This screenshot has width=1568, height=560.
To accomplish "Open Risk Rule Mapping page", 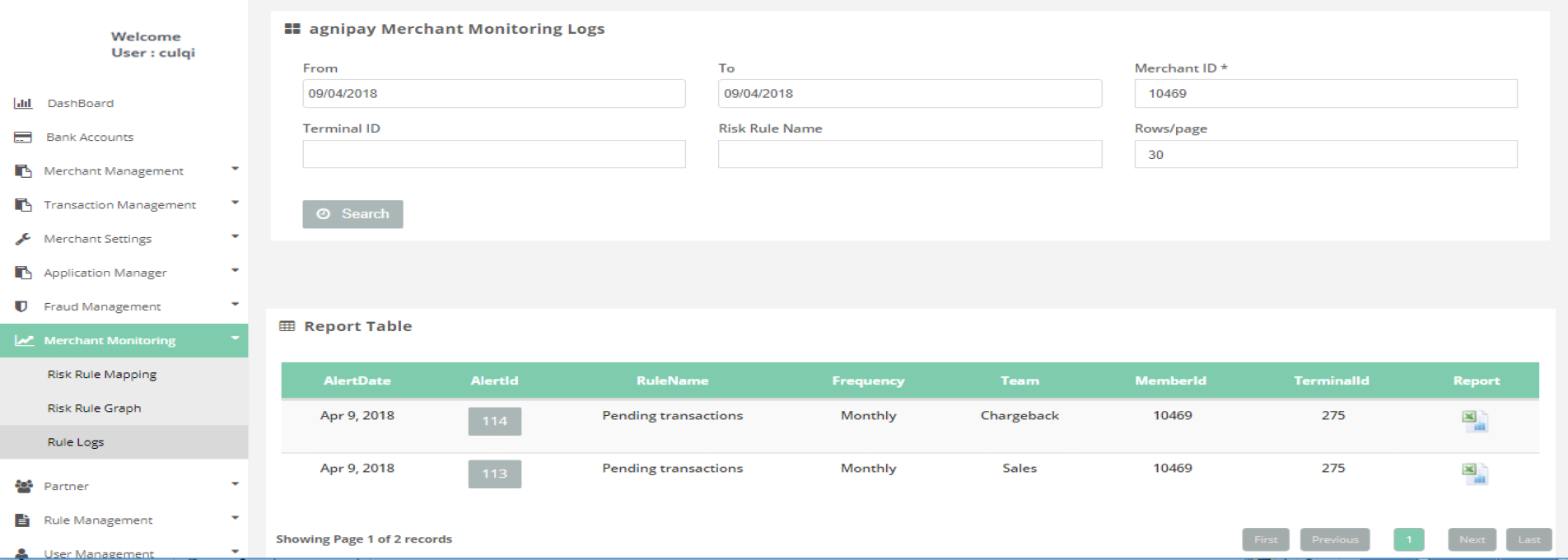I will click(x=101, y=374).
